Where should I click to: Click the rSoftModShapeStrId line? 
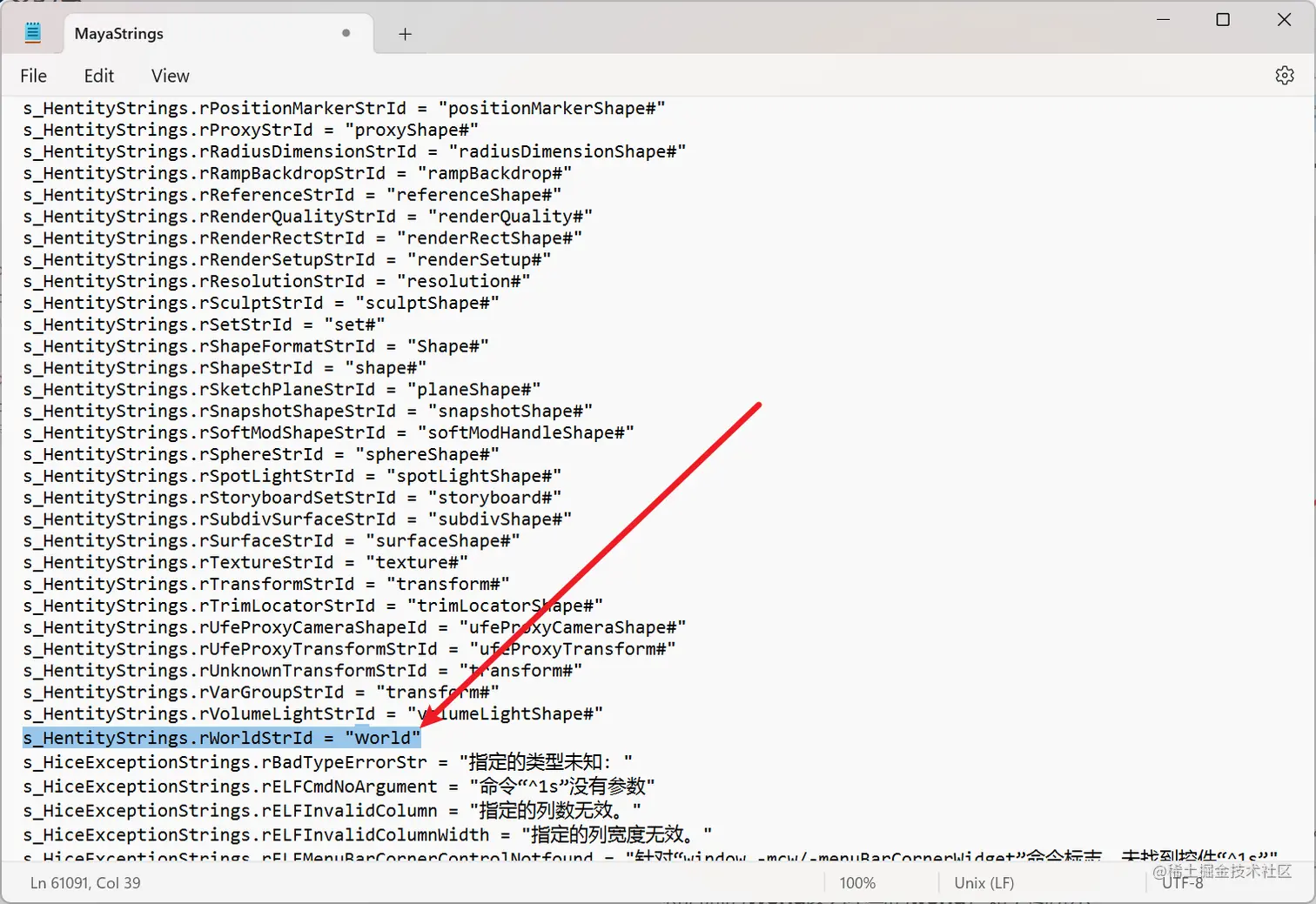329,432
